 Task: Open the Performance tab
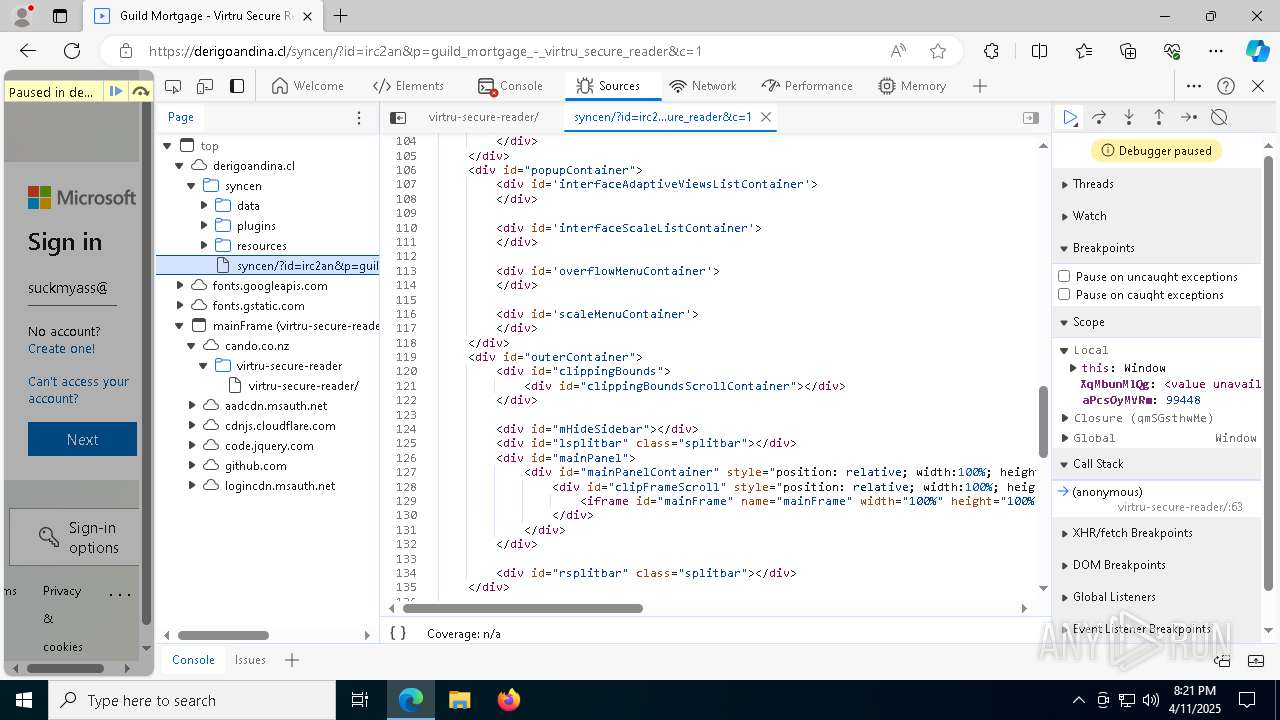click(807, 86)
